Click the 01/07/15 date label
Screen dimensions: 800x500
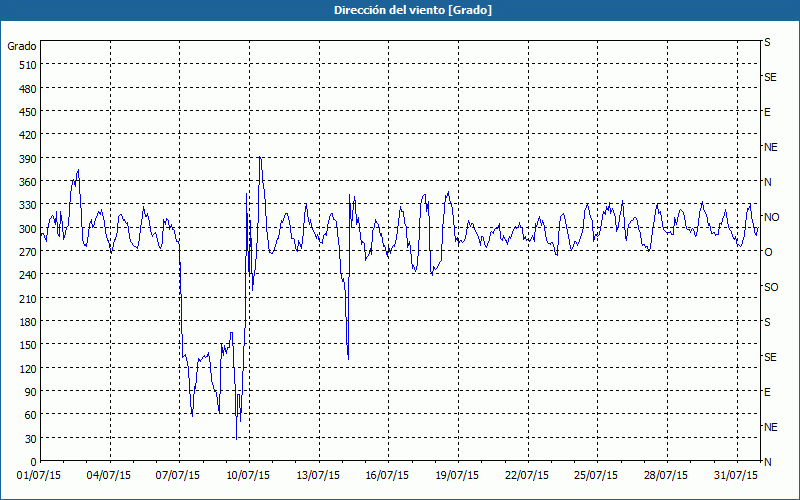point(39,476)
